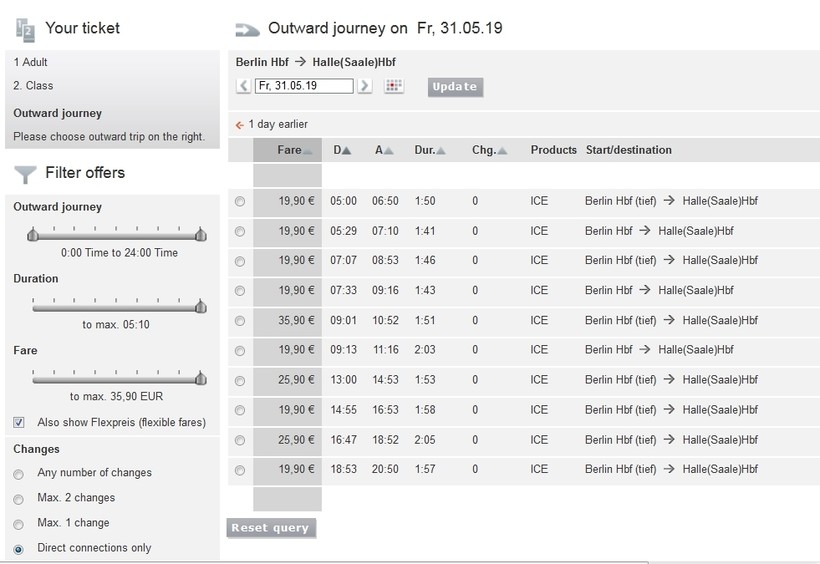The height and width of the screenshot is (564, 820).
Task: Click the Fare slider right handle
Action: coord(200,378)
